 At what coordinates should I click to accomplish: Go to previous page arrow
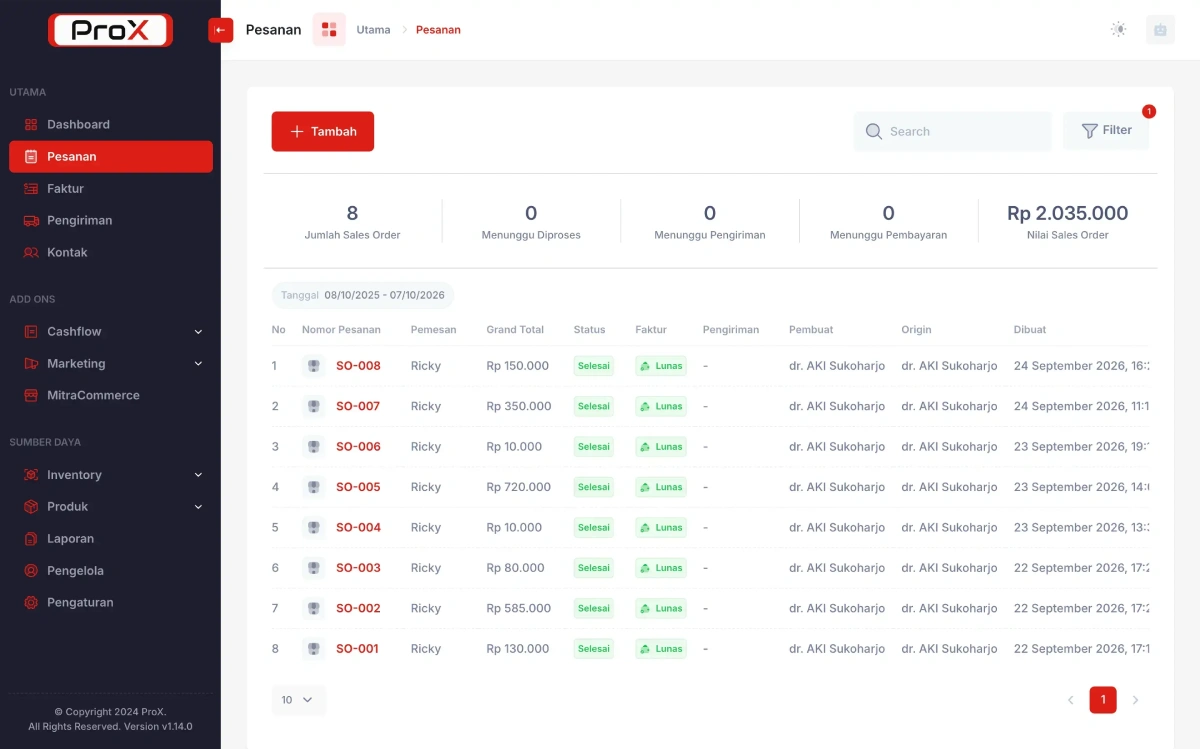pyautogui.click(x=1071, y=700)
